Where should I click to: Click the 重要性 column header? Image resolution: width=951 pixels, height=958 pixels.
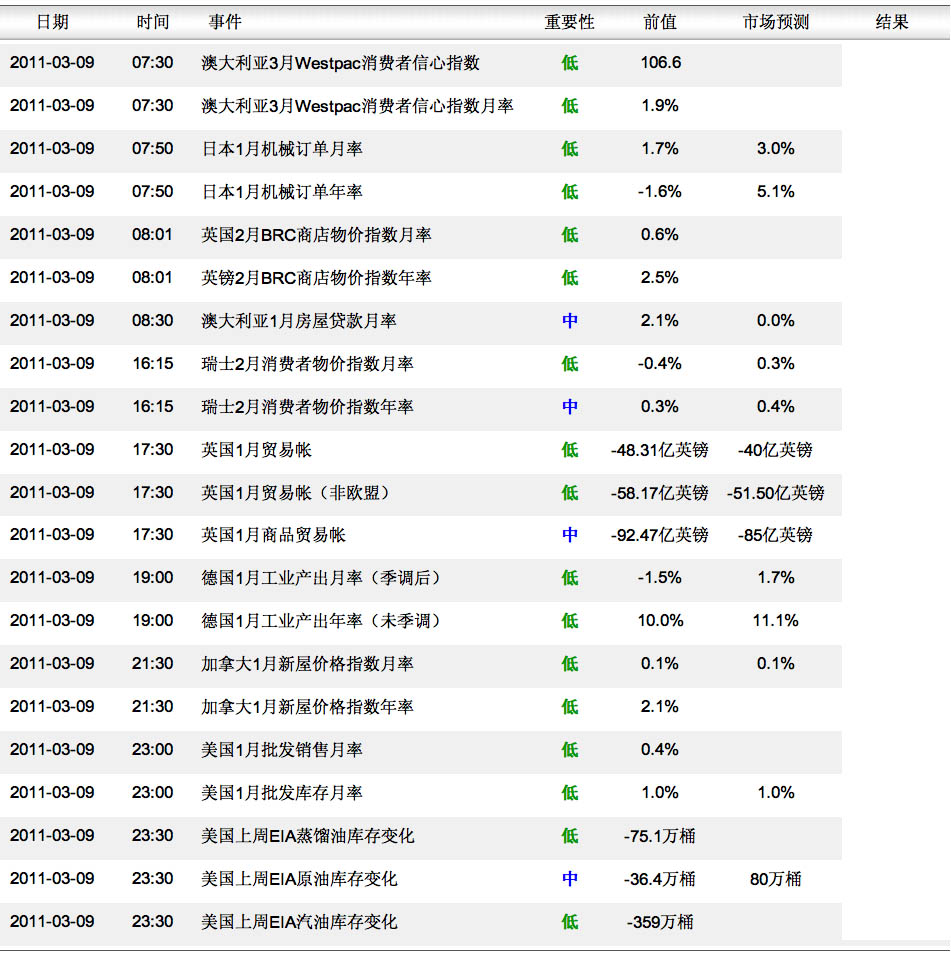point(569,22)
